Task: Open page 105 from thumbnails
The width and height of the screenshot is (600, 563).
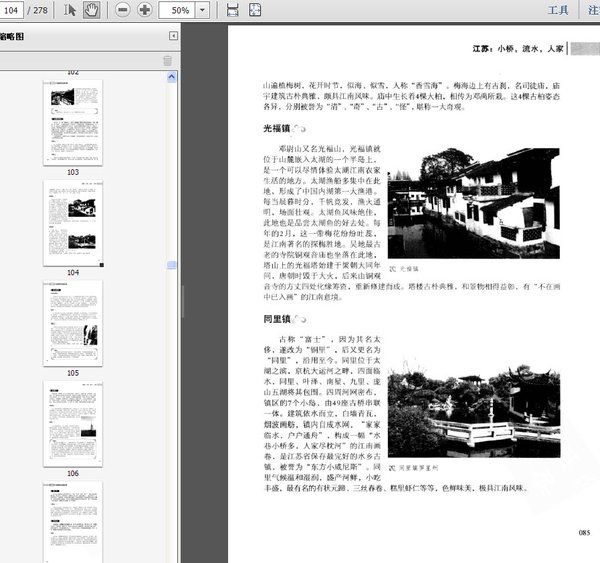Action: pos(73,322)
